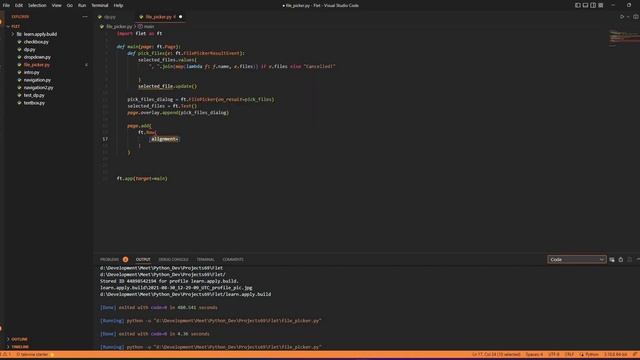Run Python file using editor play icon
Screen dimensions: 640x360
(x=622, y=17)
